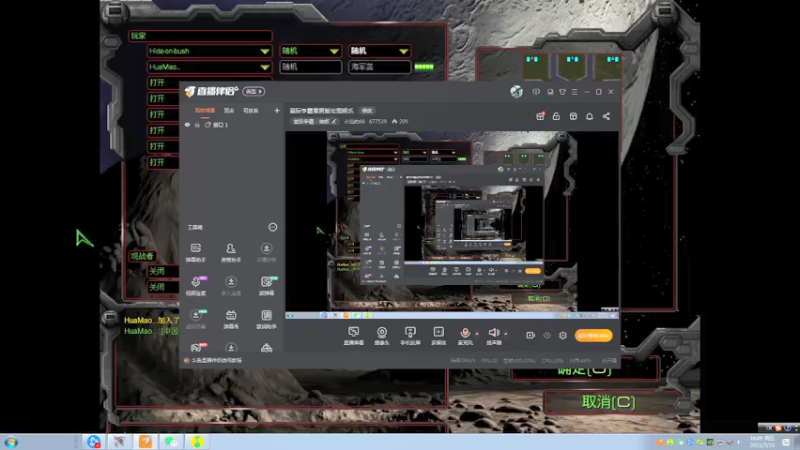Open Hide on bush's green 随机 race dropdown
This screenshot has height=450, width=800.
(310, 51)
